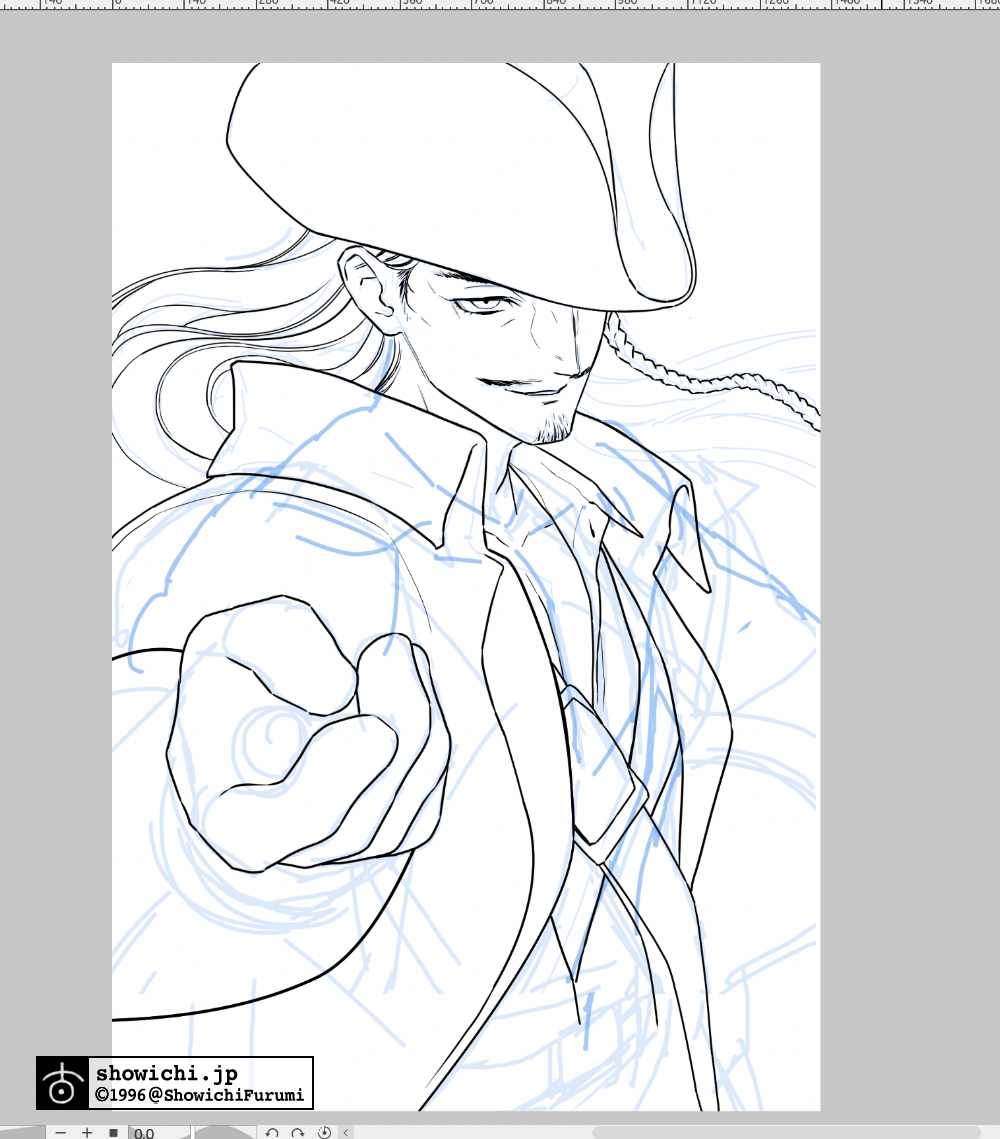This screenshot has height=1139, width=1000.
Task: Click the character's visible eye
Action: pyautogui.click(x=485, y=301)
